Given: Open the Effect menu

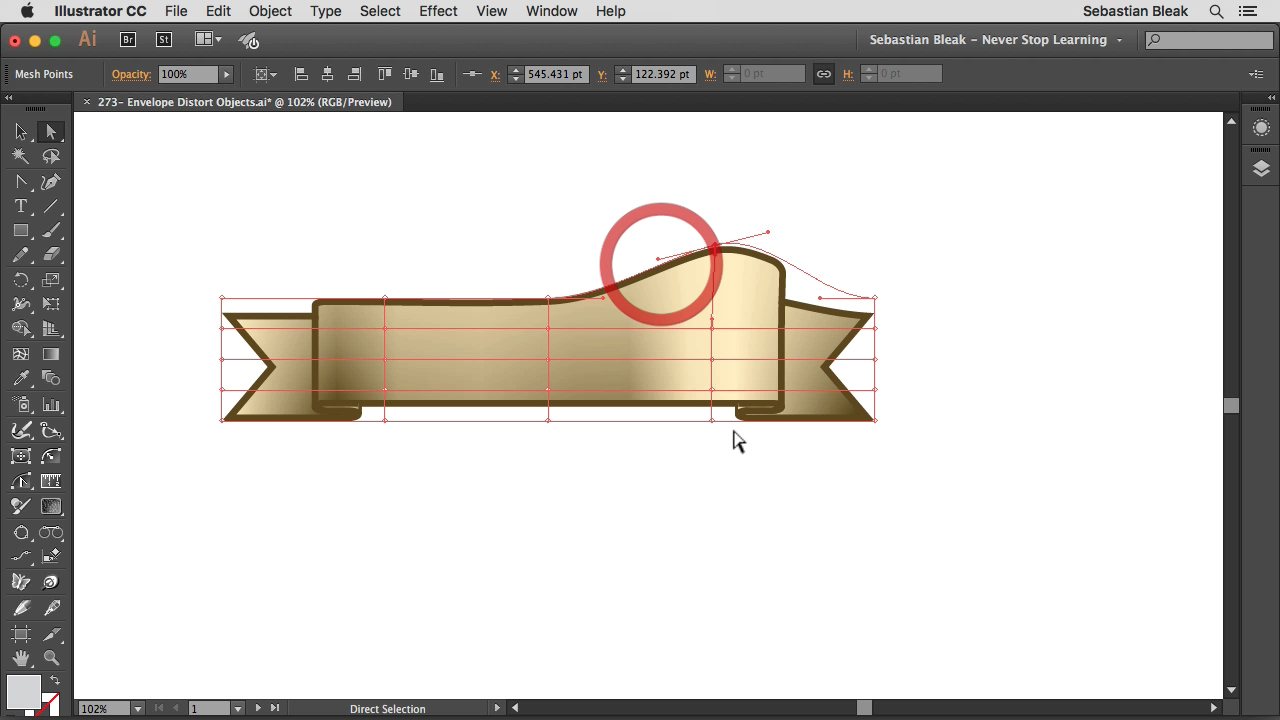Looking at the screenshot, I should pyautogui.click(x=438, y=11).
